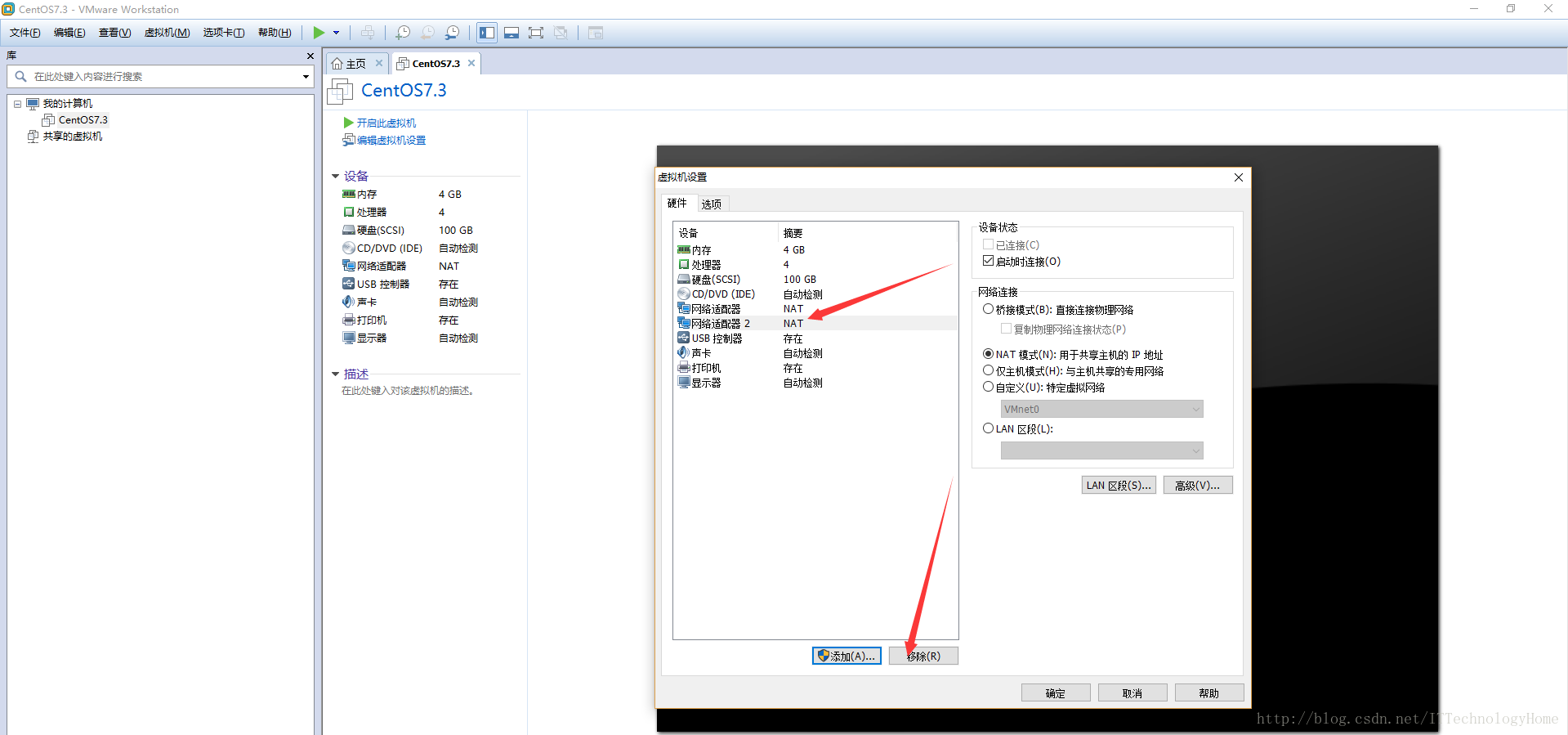
Task: Click the 共享的虚拟机 icon in library tree
Action: pos(34,137)
